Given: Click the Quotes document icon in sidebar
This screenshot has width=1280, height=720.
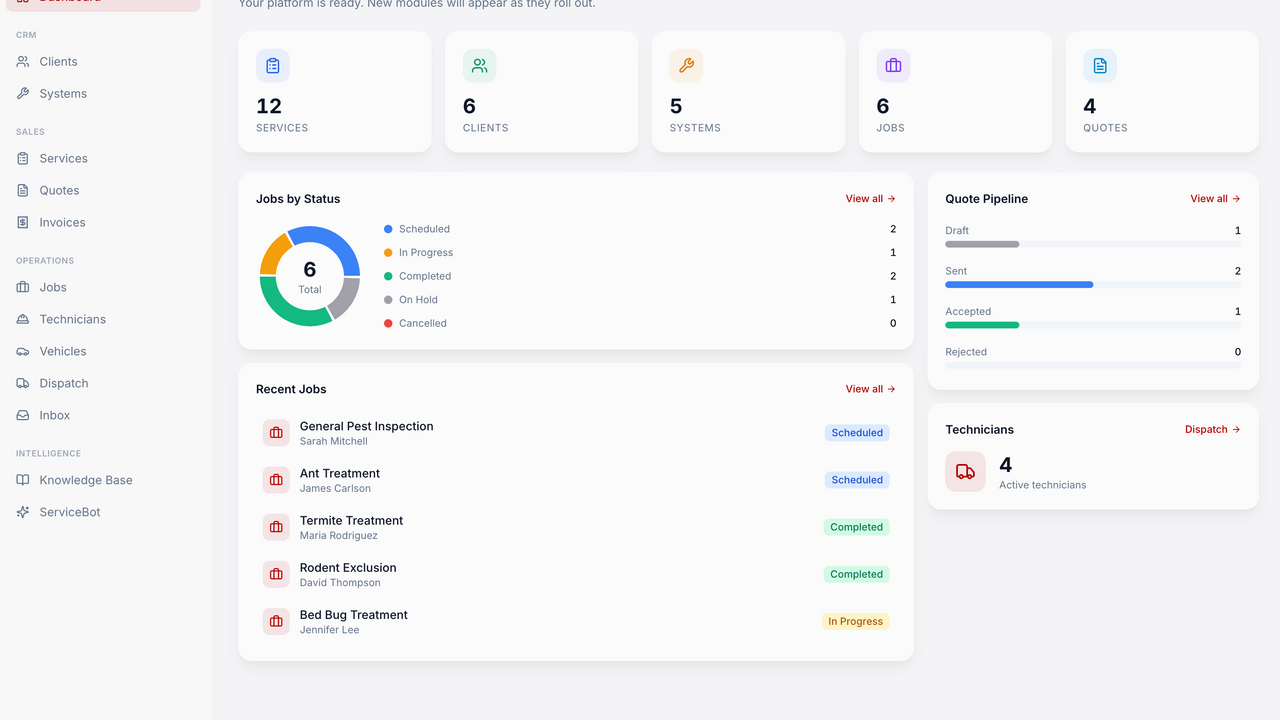Looking at the screenshot, I should coord(23,191).
